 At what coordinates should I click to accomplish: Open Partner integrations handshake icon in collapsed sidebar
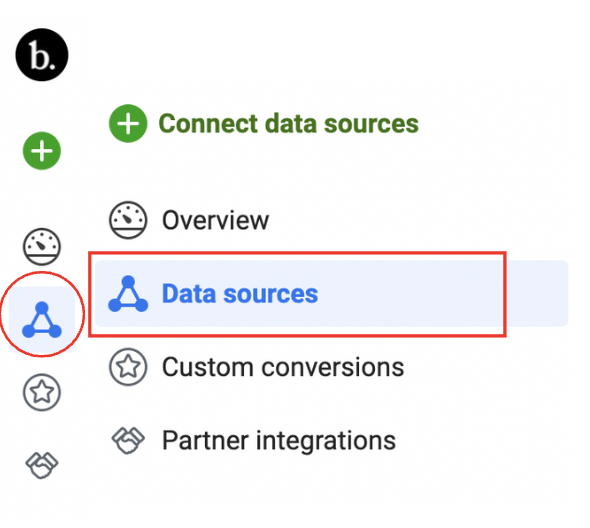42,465
